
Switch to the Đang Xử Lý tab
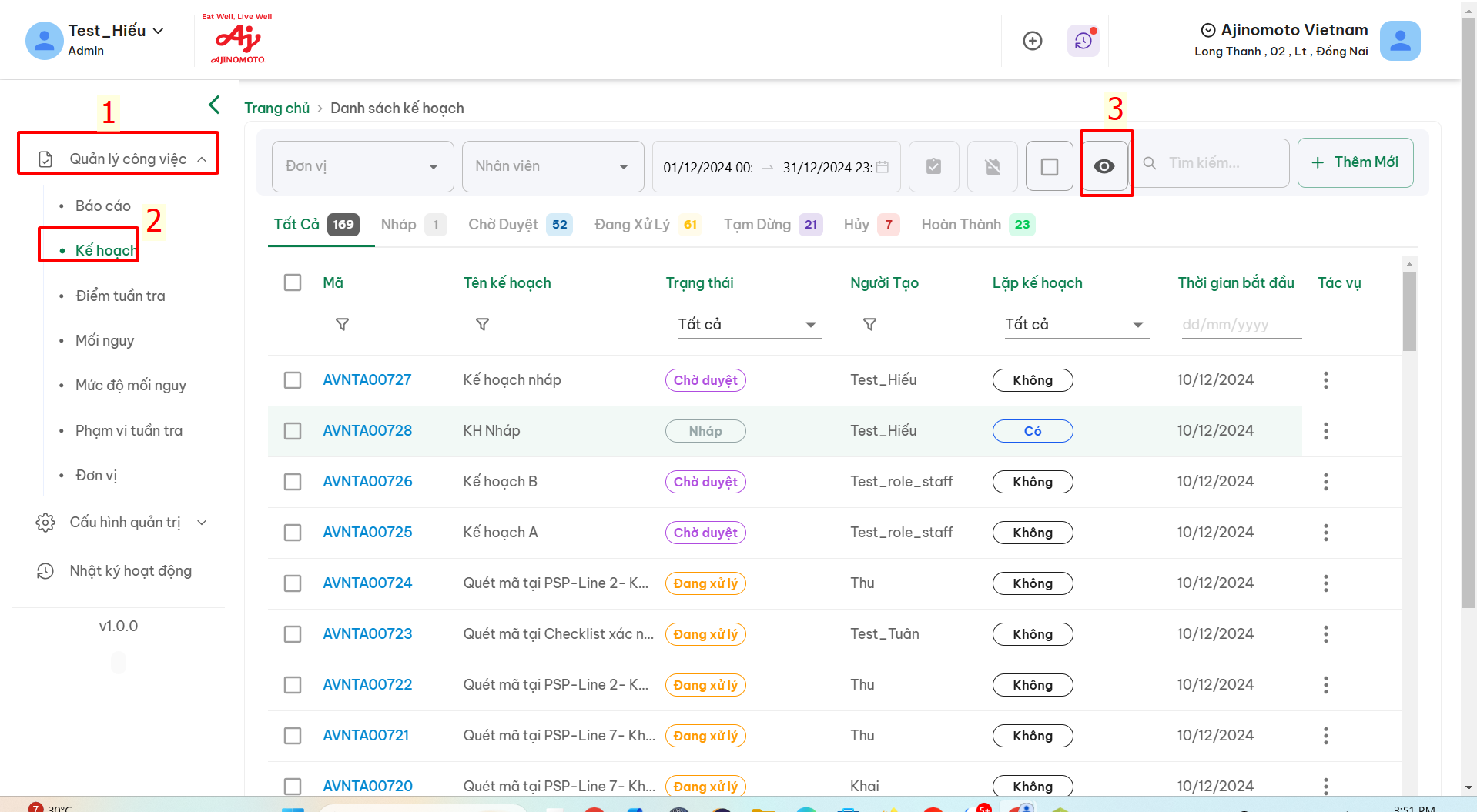tap(648, 225)
